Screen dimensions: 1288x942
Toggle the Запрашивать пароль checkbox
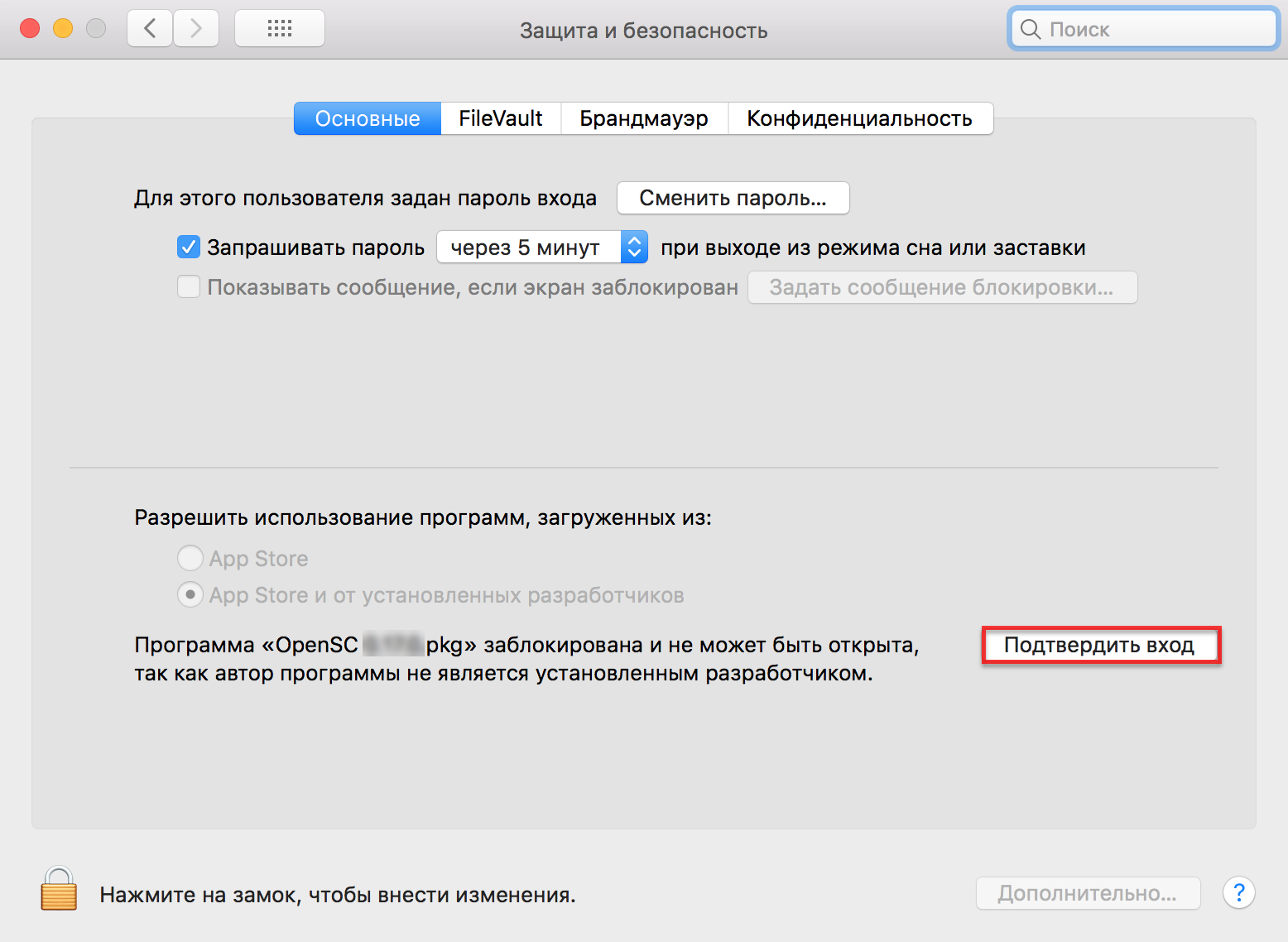point(189,247)
